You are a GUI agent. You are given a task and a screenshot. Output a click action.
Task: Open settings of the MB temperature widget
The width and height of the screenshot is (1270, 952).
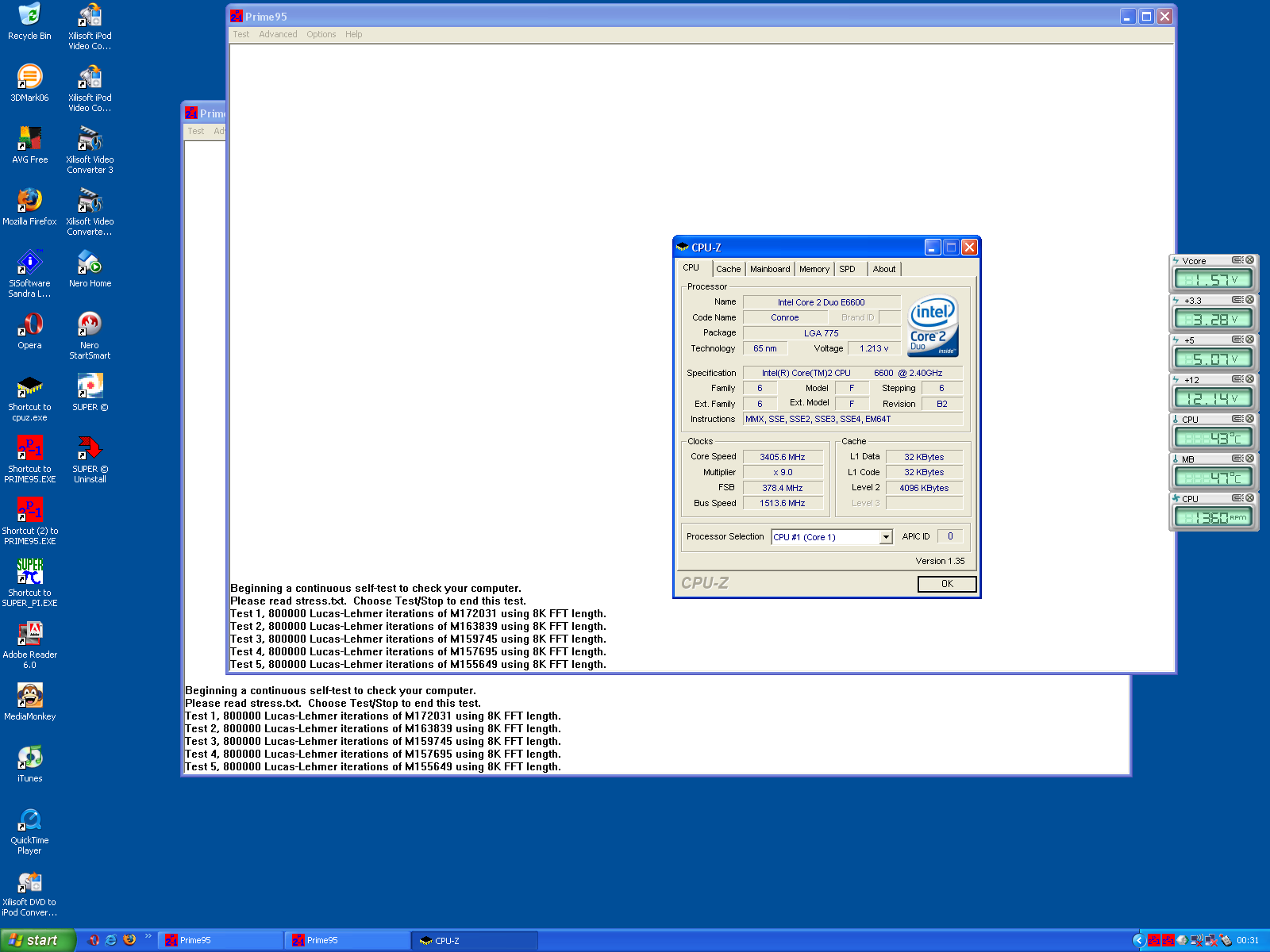click(x=1237, y=459)
